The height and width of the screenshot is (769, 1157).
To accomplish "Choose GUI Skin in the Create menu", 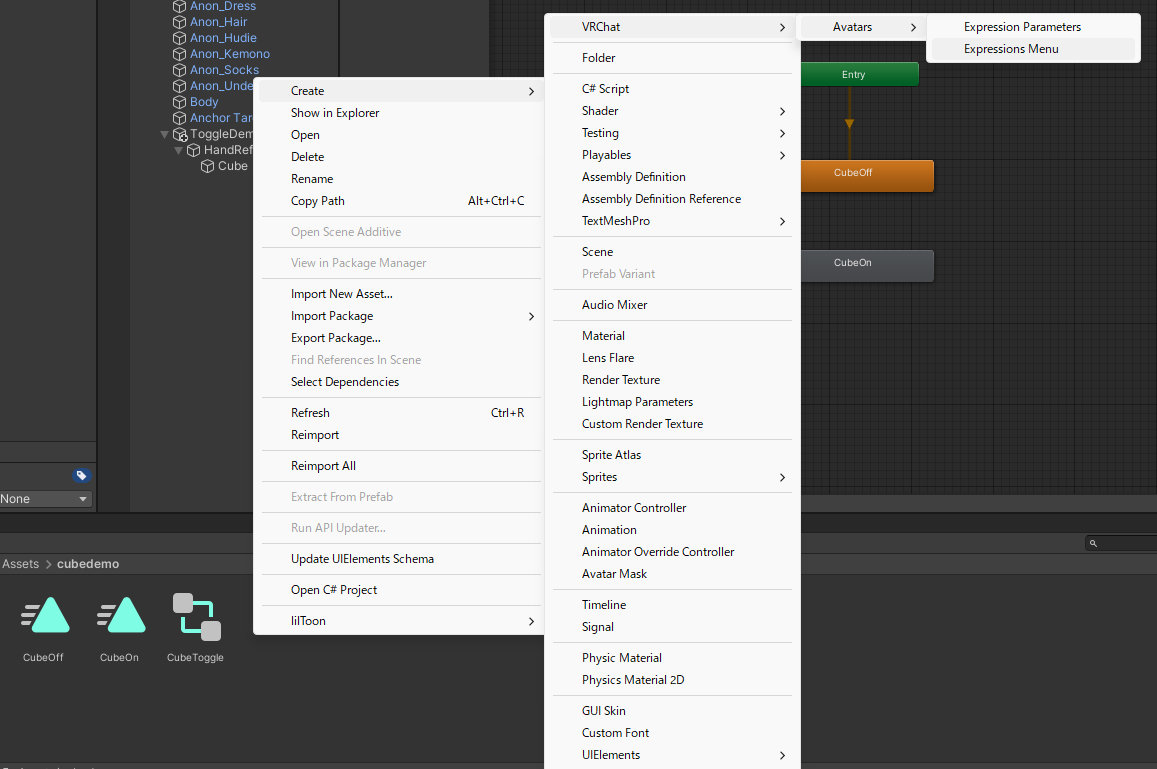I will pos(672,711).
